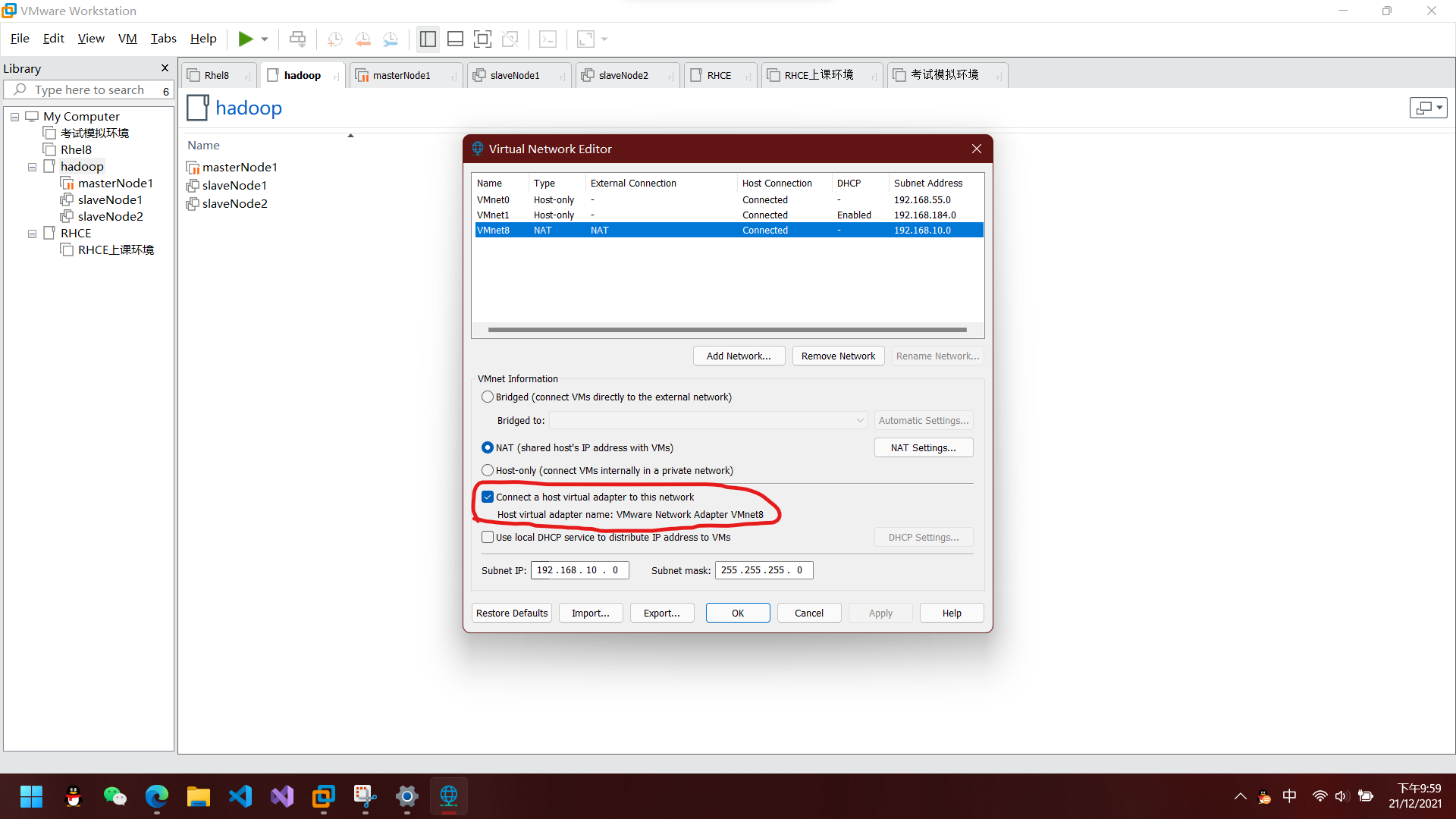Switch to the RHCE tab
The image size is (1456, 819).
tap(719, 75)
